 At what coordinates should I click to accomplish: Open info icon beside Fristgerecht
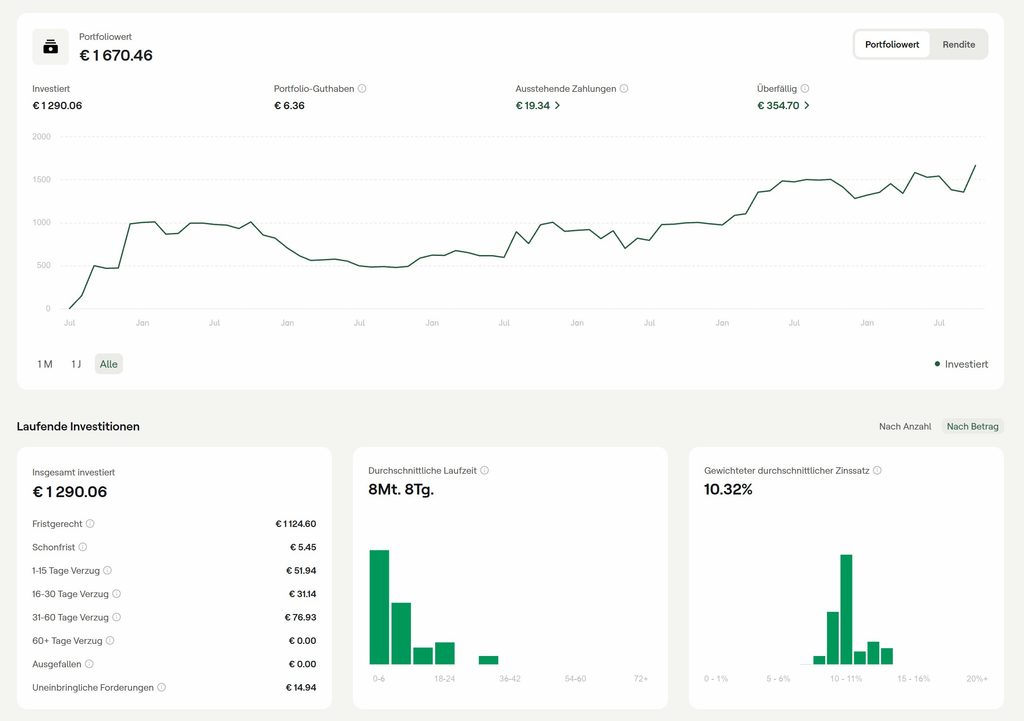tap(90, 524)
